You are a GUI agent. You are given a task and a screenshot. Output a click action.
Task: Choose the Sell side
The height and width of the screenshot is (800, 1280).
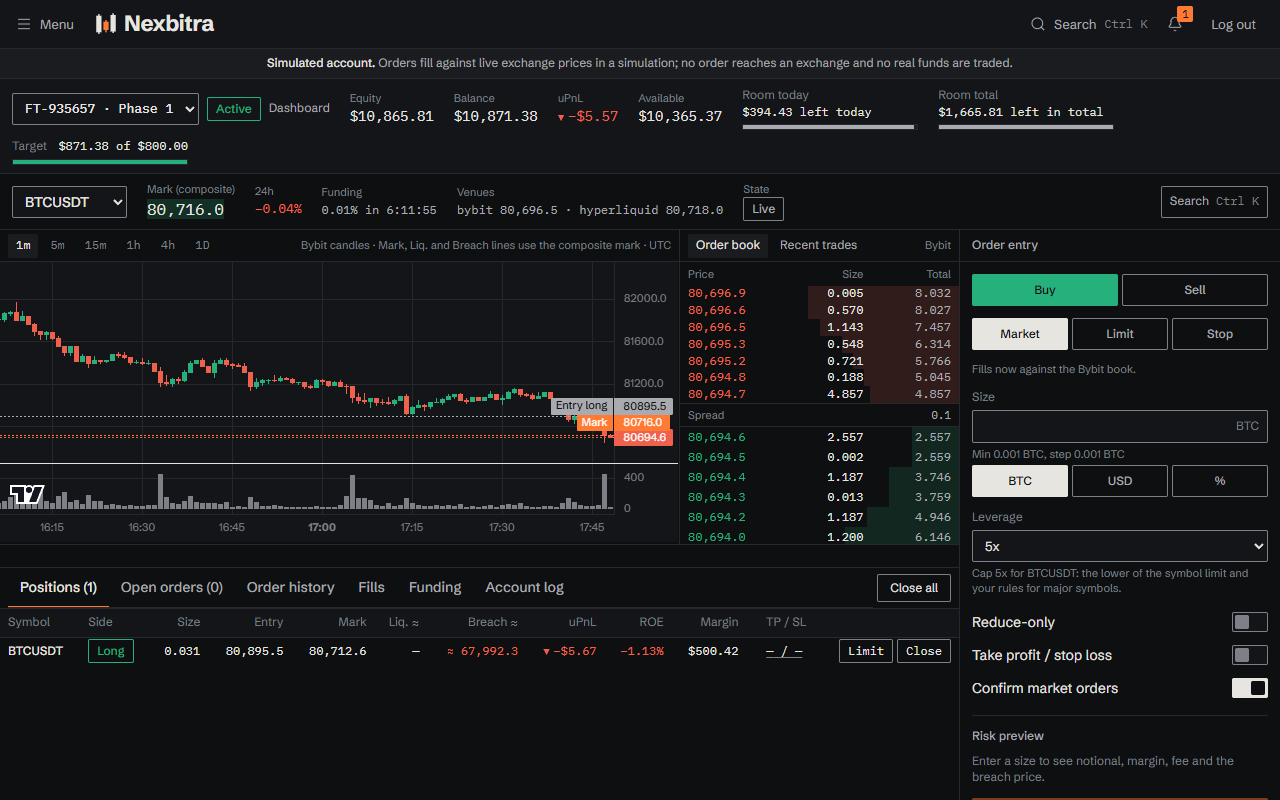coord(1195,290)
